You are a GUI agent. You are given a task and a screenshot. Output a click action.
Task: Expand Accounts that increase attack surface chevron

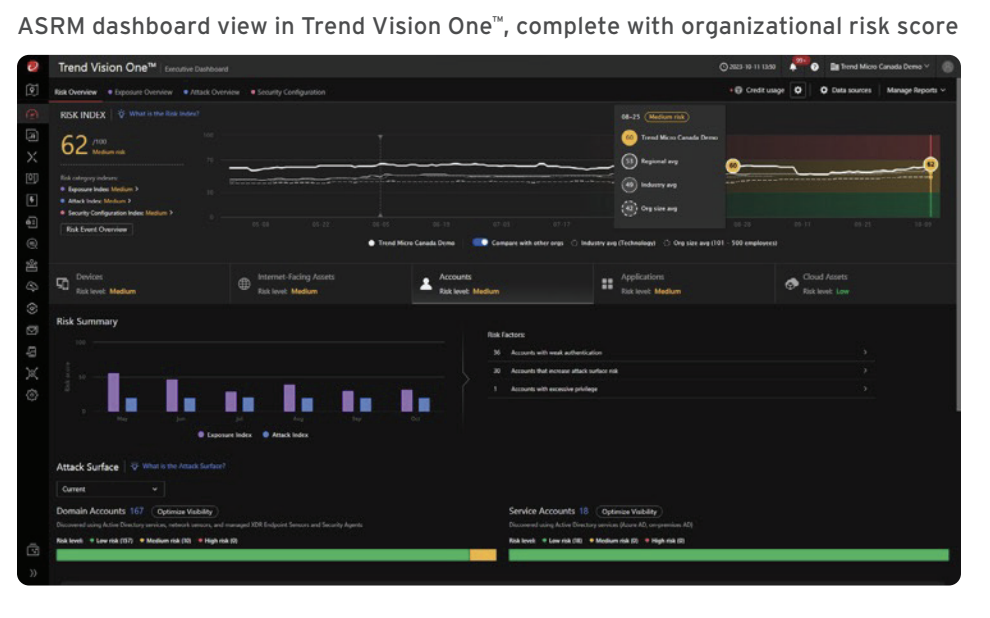pyautogui.click(x=865, y=371)
